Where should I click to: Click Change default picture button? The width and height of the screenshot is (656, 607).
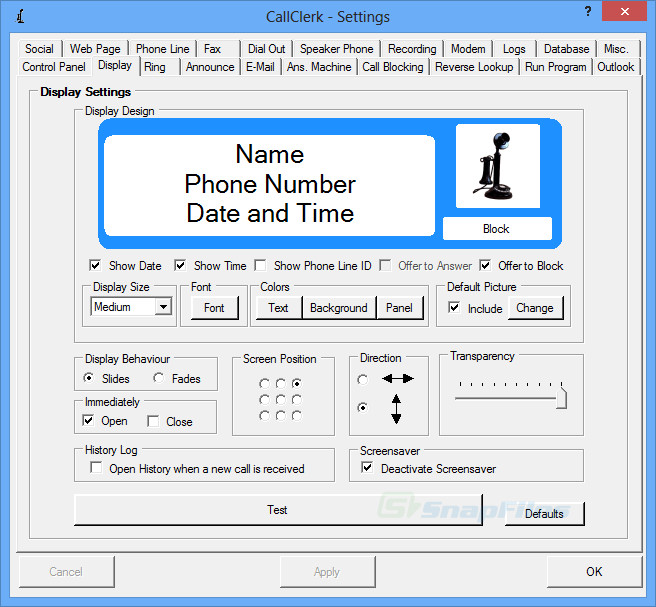[x=535, y=308]
